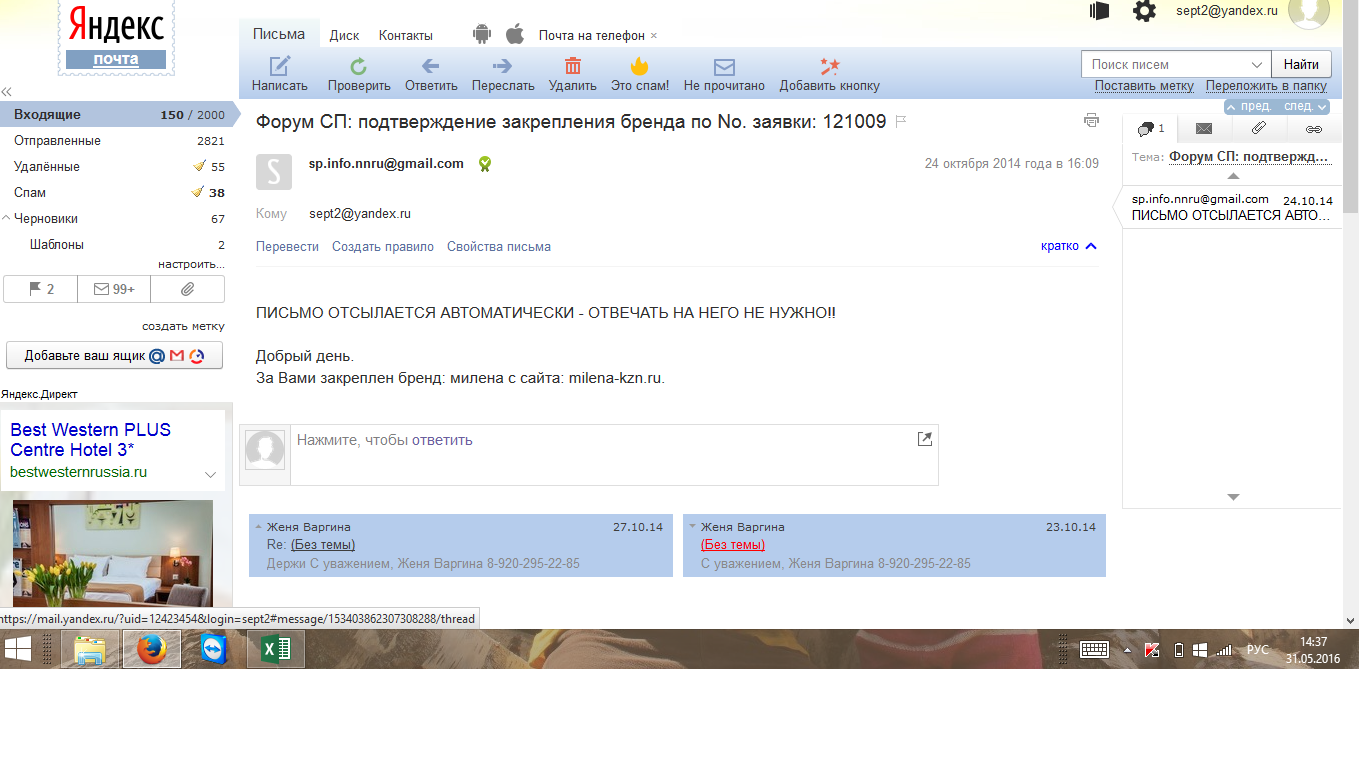This screenshot has width=1366, height=768.
Task: Open the search options dropdown arrow
Action: (x=1258, y=64)
